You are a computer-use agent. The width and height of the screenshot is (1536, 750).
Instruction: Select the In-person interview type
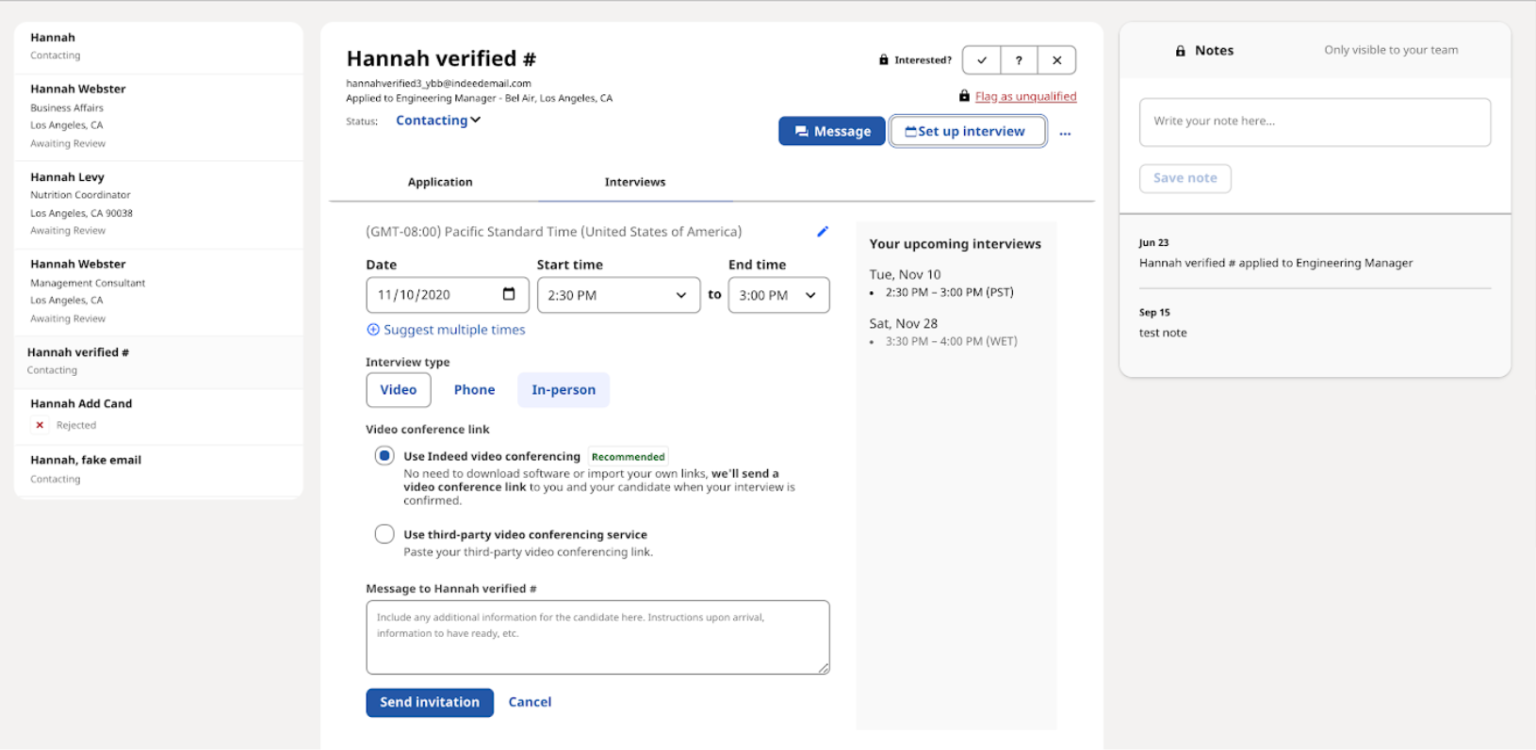point(563,389)
